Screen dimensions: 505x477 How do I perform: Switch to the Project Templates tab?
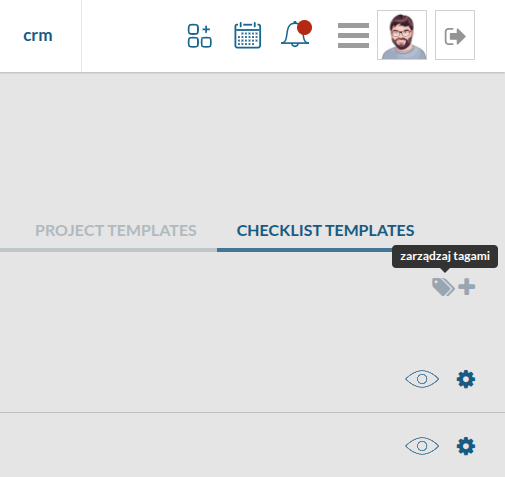pos(116,231)
